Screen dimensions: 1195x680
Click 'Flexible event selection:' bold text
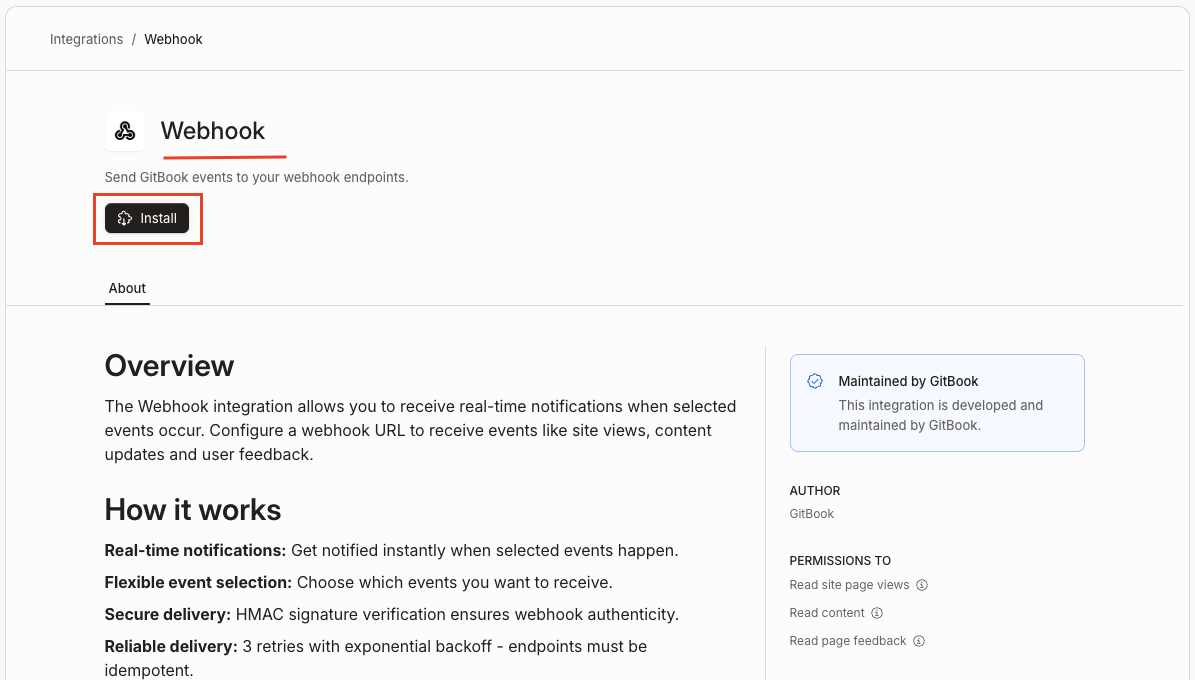[x=198, y=582]
